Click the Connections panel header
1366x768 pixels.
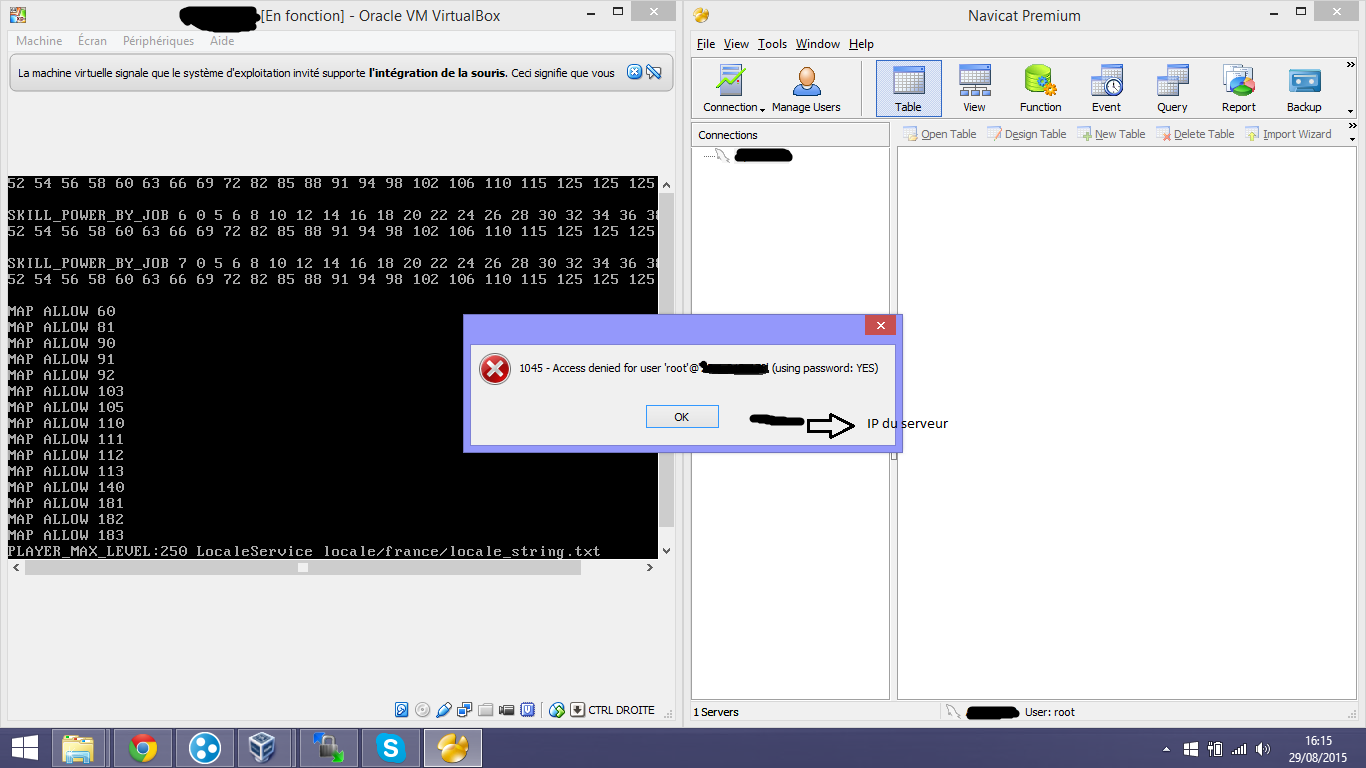click(790, 135)
